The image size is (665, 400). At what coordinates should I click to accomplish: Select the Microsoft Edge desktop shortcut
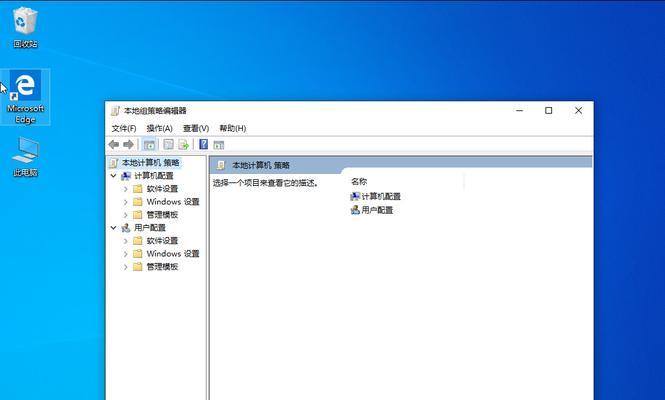25,97
